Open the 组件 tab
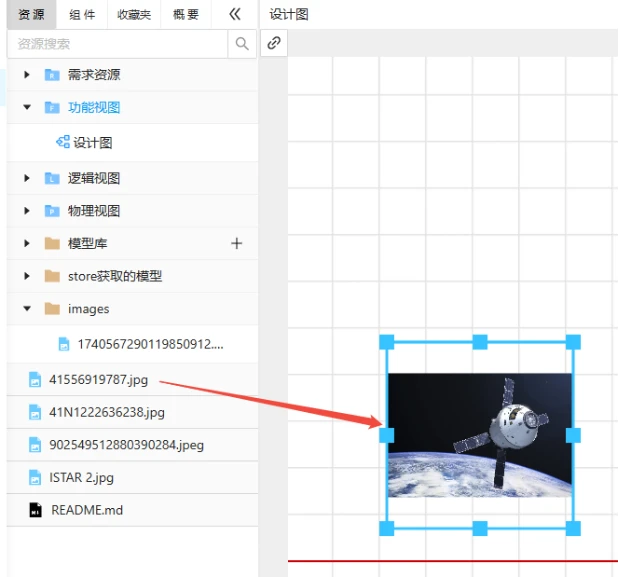Image resolution: width=619 pixels, height=577 pixels. (82, 15)
